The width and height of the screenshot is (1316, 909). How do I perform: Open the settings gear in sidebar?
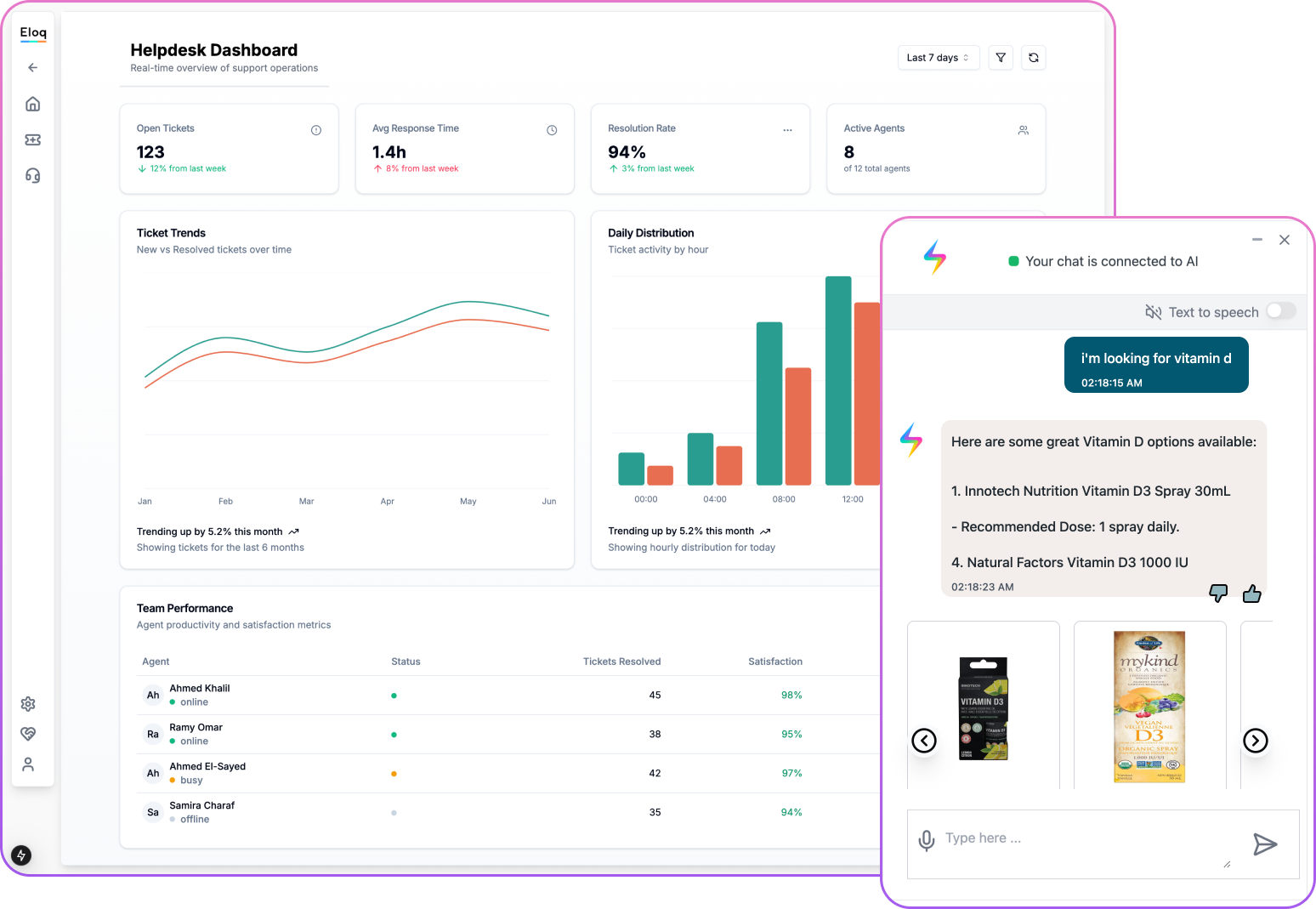(x=28, y=704)
